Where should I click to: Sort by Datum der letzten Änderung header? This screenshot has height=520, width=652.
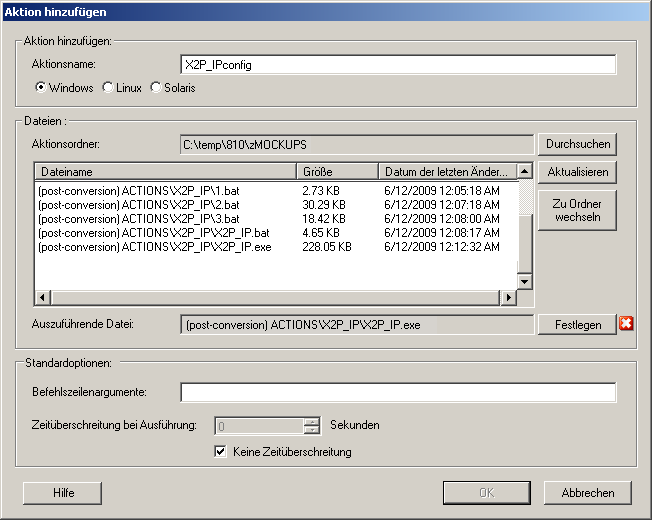448,172
